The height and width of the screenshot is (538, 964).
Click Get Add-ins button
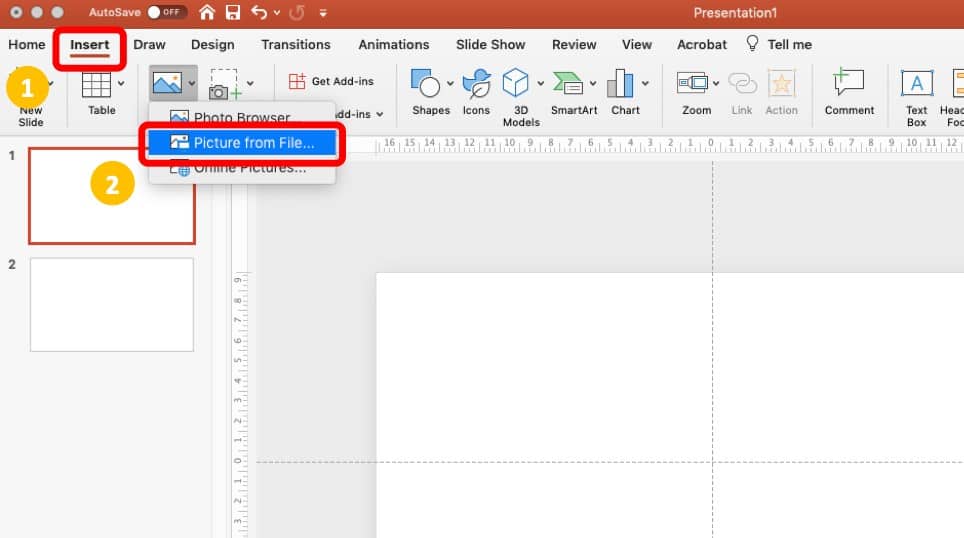point(331,81)
